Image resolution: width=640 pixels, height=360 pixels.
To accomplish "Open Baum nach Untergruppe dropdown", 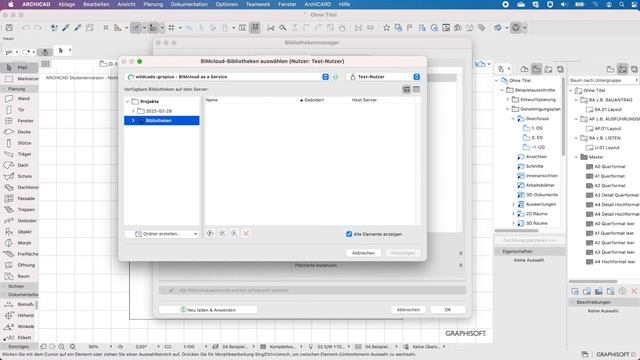I will pos(603,80).
